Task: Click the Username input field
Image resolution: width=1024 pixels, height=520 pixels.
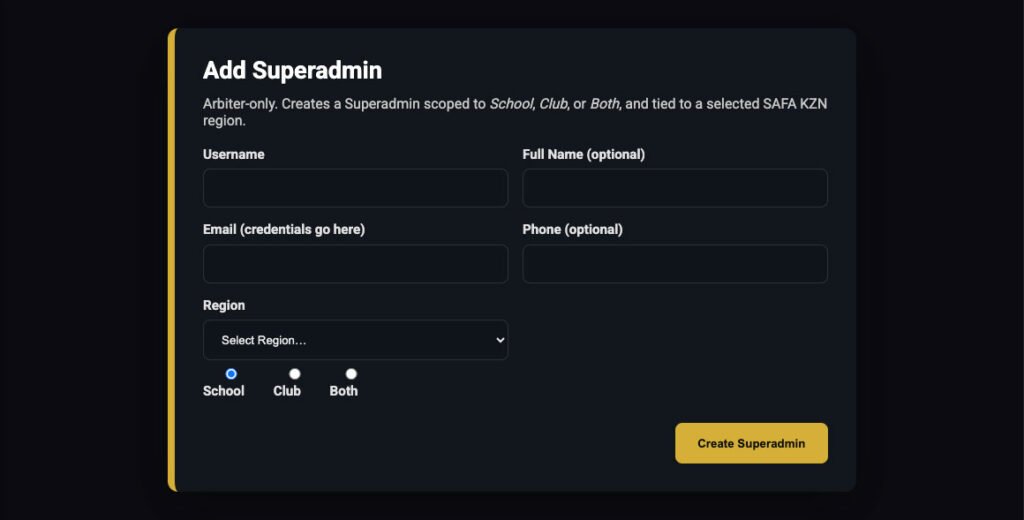Action: [x=355, y=188]
